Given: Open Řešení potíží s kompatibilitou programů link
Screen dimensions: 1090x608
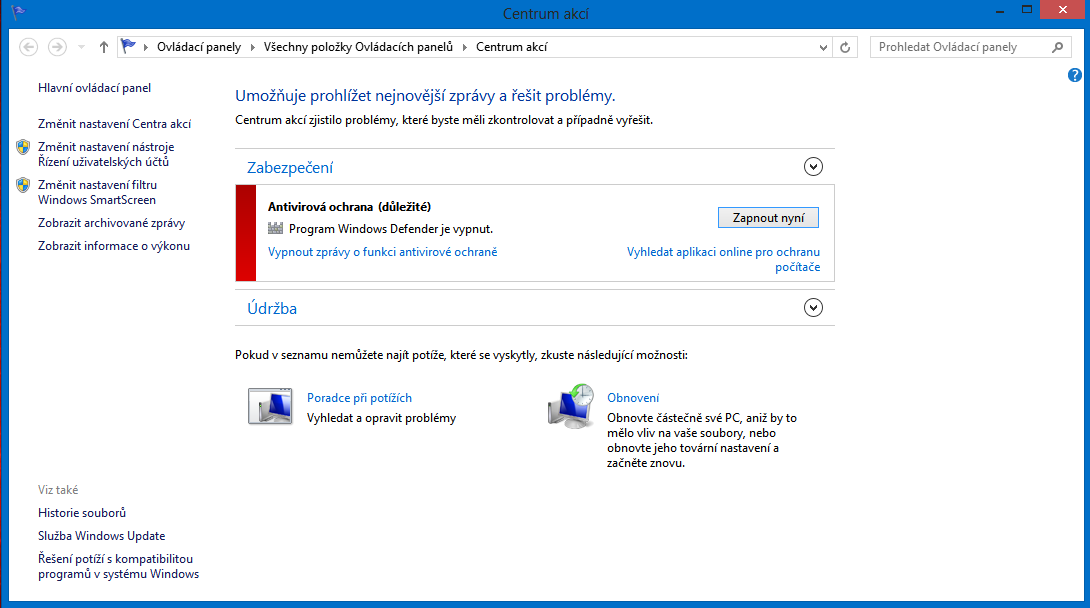Looking at the screenshot, I should click(x=118, y=566).
